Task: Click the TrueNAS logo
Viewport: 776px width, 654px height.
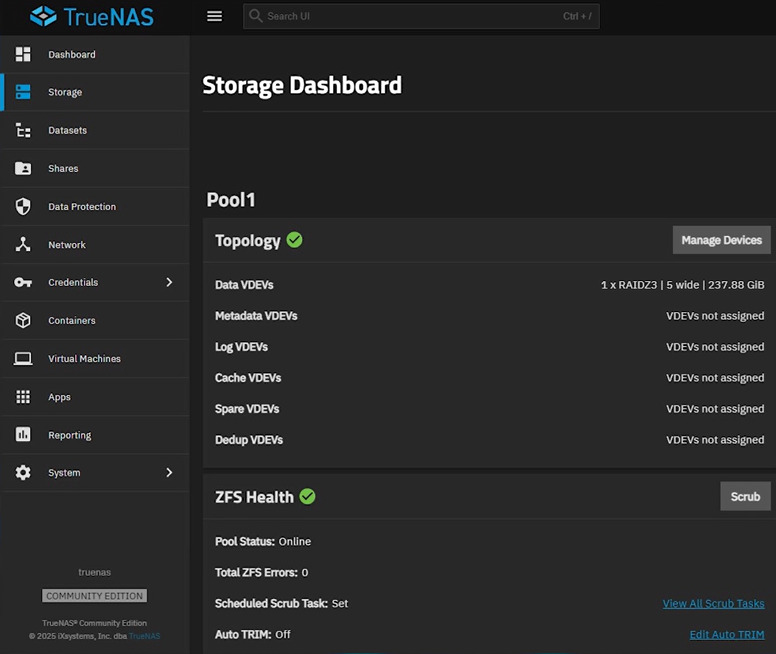Action: coord(92,16)
